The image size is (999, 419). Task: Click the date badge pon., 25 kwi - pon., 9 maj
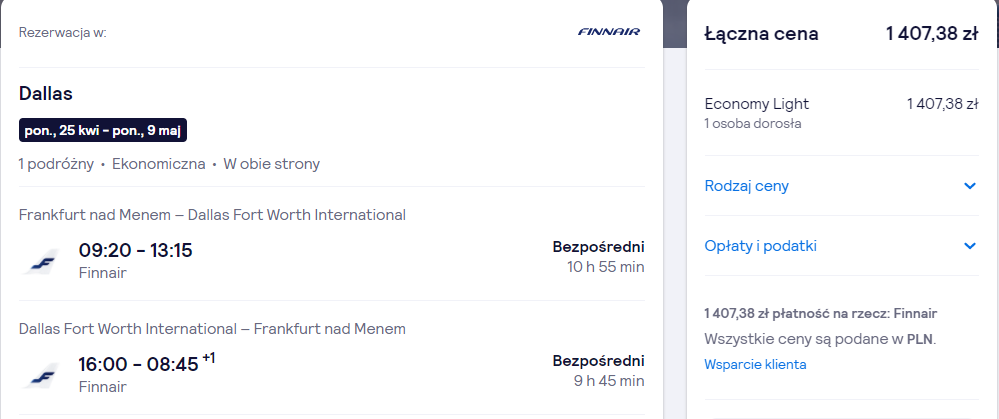tap(103, 130)
